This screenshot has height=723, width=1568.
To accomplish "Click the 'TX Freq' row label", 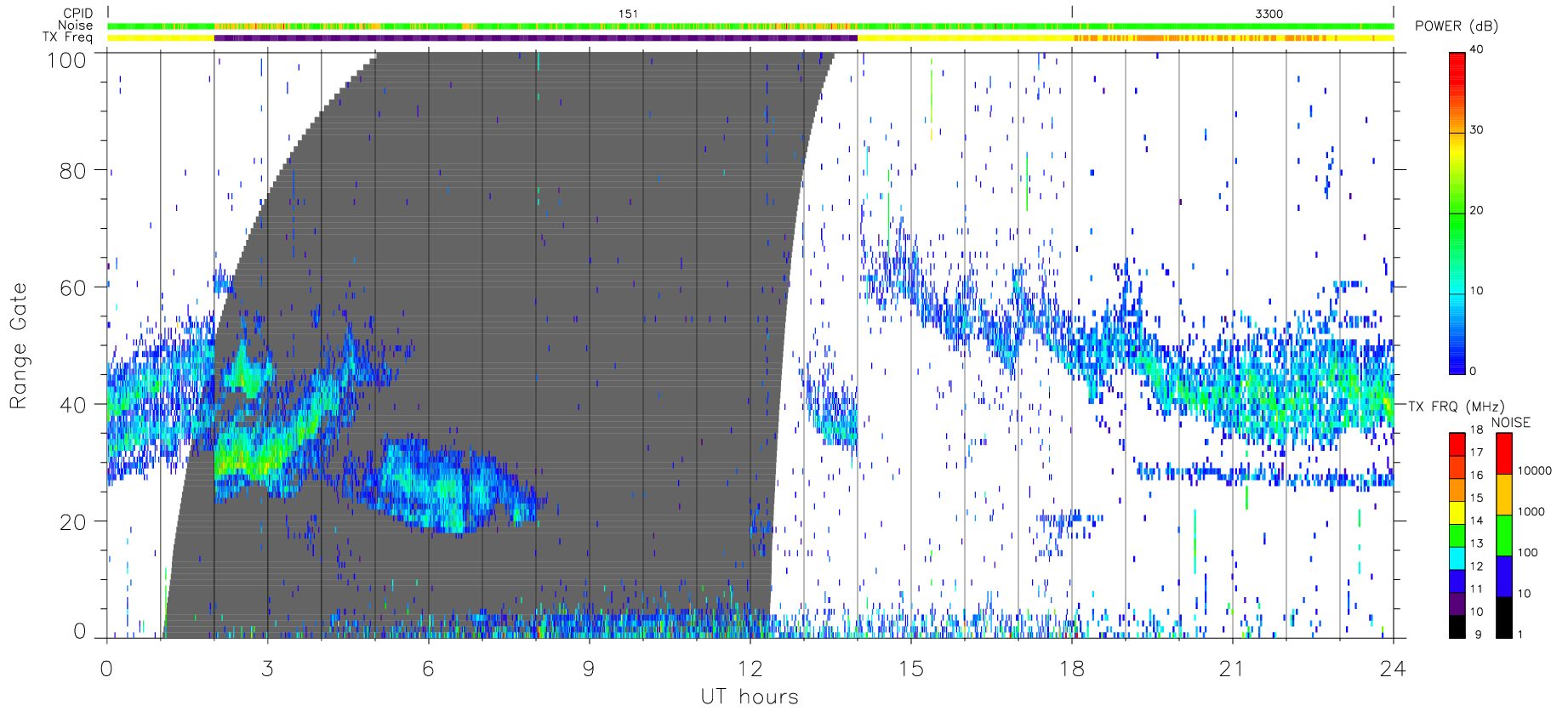I will point(67,37).
